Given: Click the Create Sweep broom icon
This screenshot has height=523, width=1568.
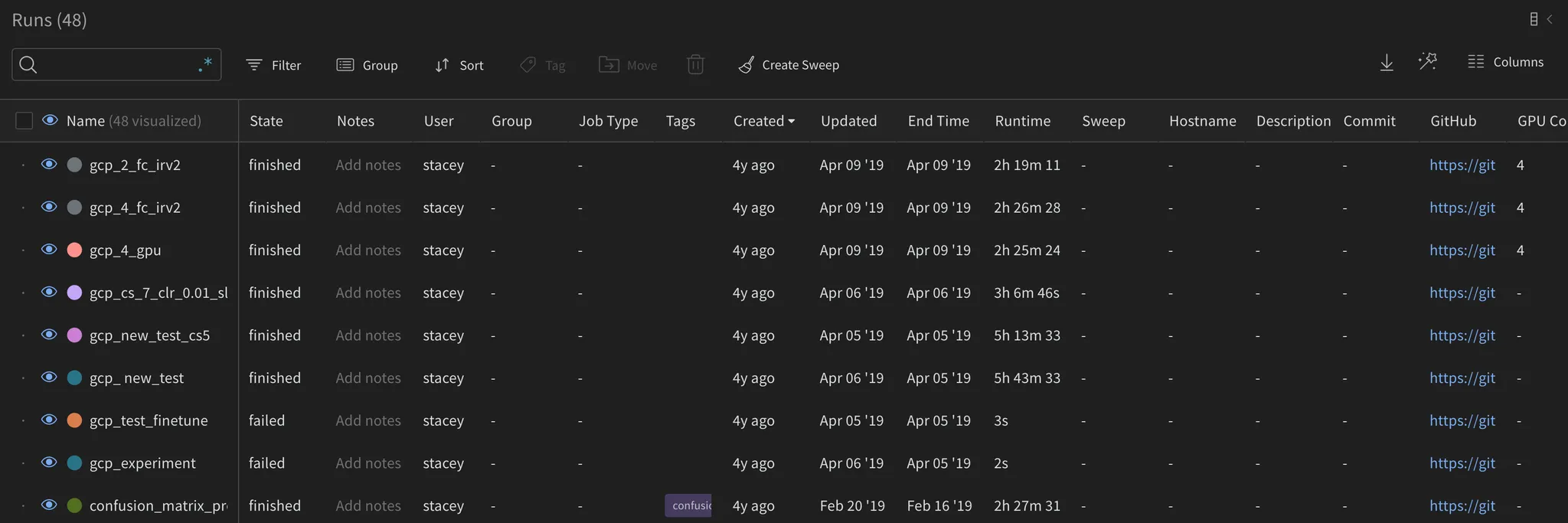Looking at the screenshot, I should point(746,65).
